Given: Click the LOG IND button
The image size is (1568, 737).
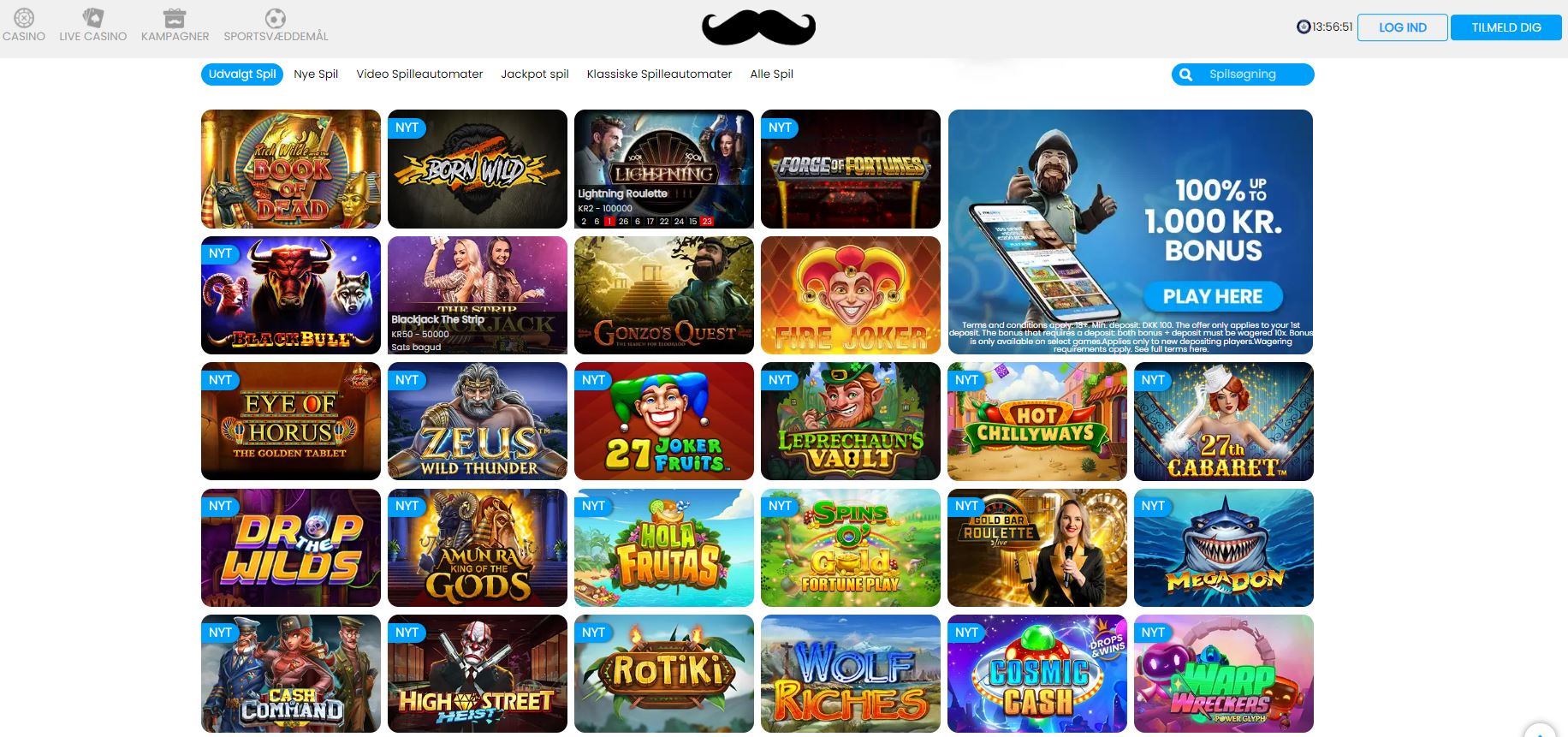Looking at the screenshot, I should [1403, 27].
